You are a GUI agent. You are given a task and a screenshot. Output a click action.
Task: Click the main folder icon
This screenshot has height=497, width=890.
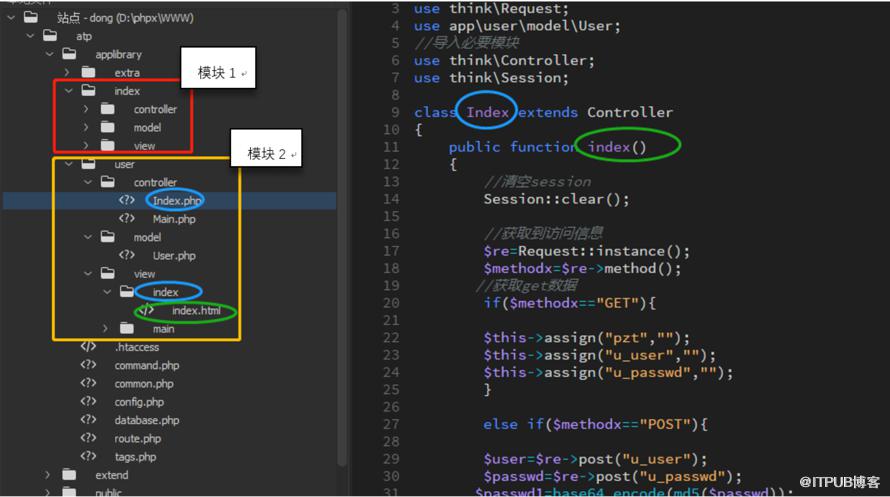[x=127, y=328]
